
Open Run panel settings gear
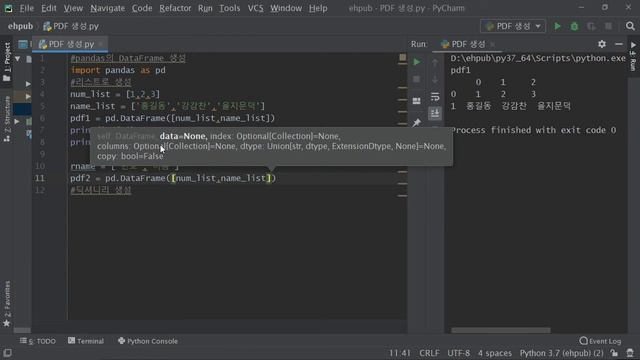(602, 44)
